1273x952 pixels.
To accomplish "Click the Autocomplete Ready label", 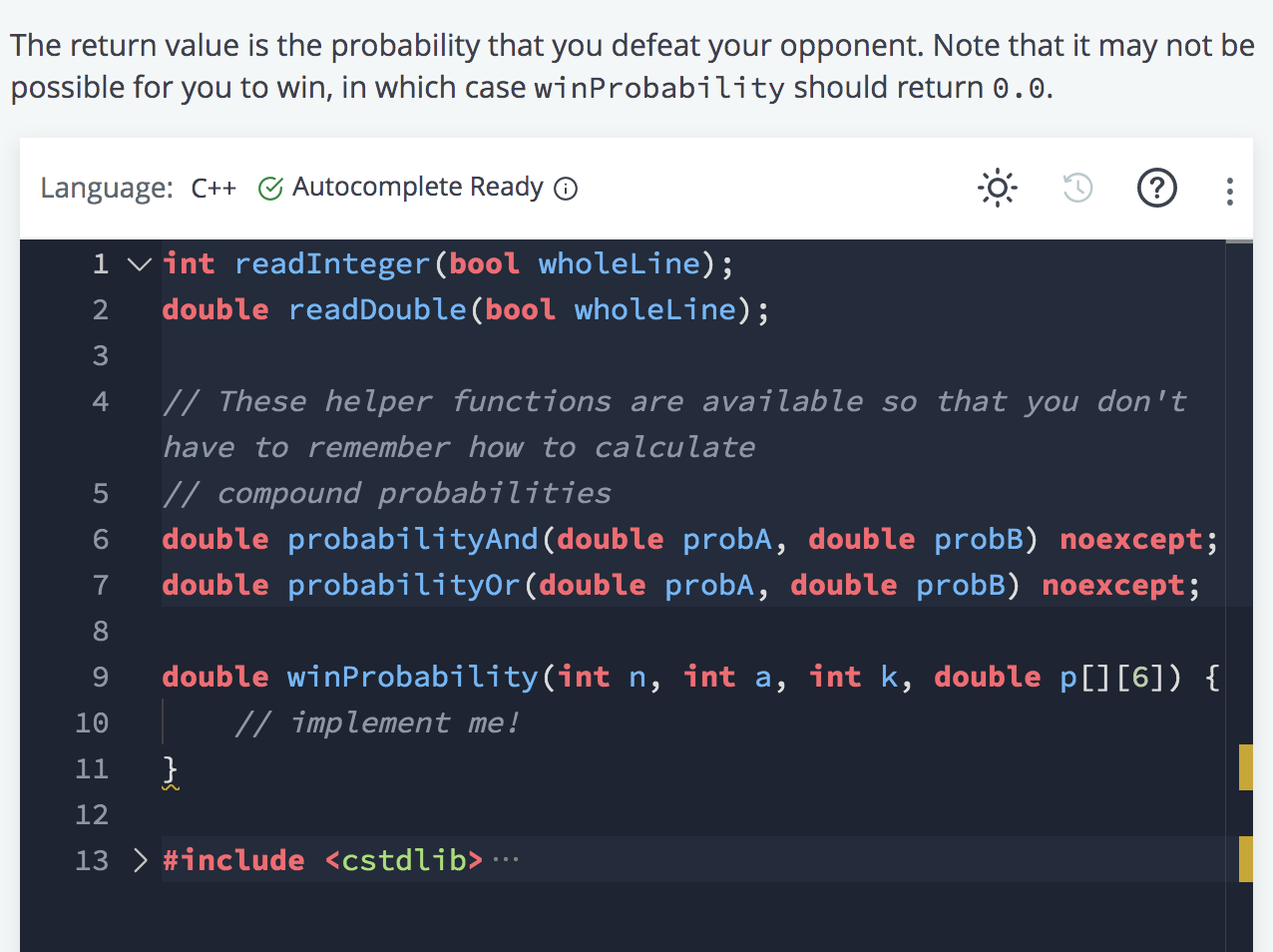I will click(x=418, y=188).
